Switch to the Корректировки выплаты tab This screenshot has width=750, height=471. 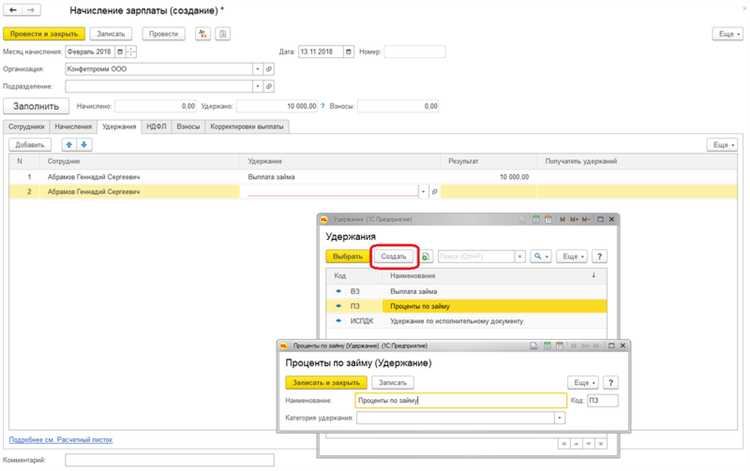pos(247,127)
